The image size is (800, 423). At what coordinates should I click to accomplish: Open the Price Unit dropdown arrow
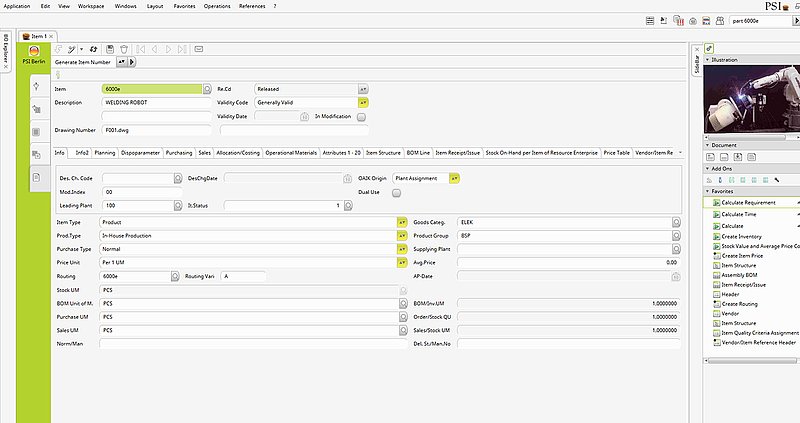(402, 262)
